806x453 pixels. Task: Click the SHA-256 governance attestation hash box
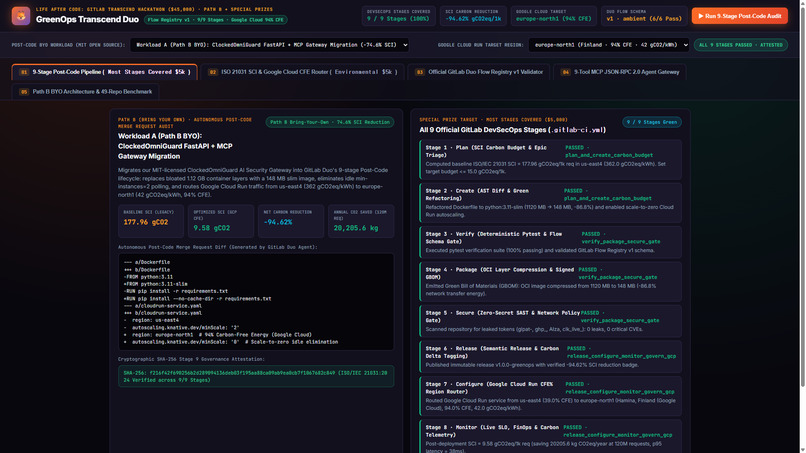[256, 376]
